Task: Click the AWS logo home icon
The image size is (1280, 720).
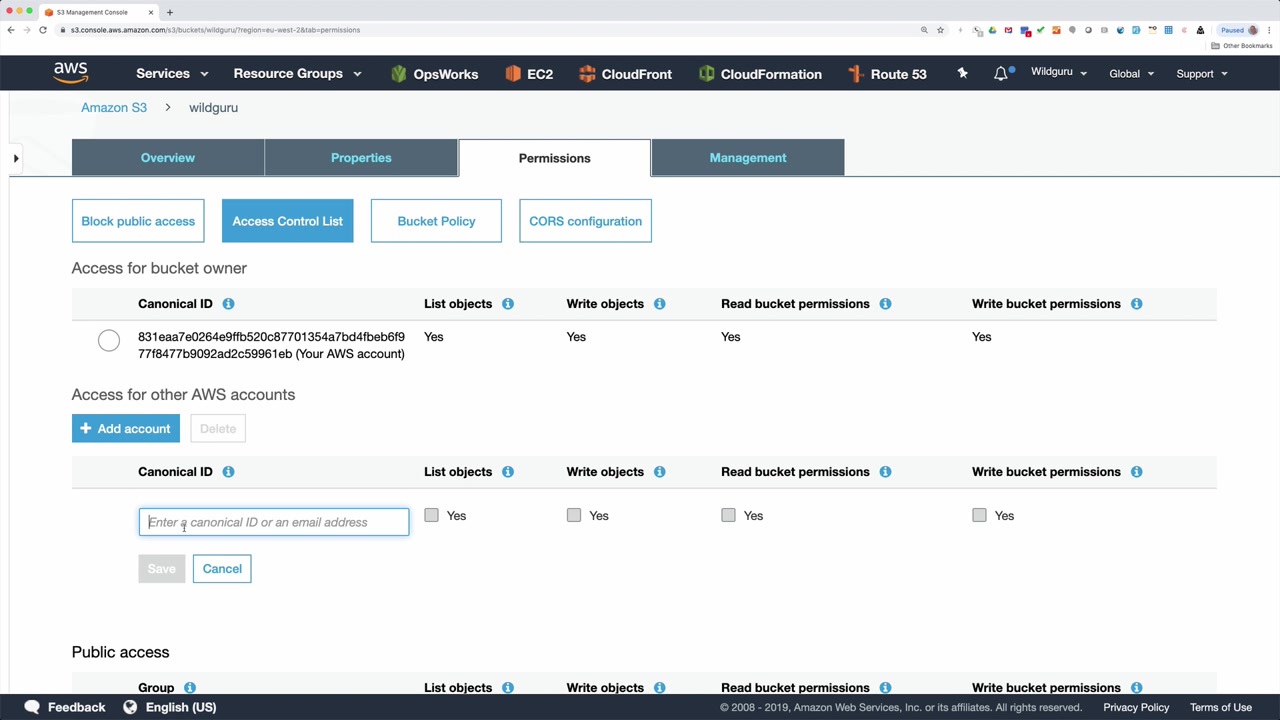Action: point(71,73)
